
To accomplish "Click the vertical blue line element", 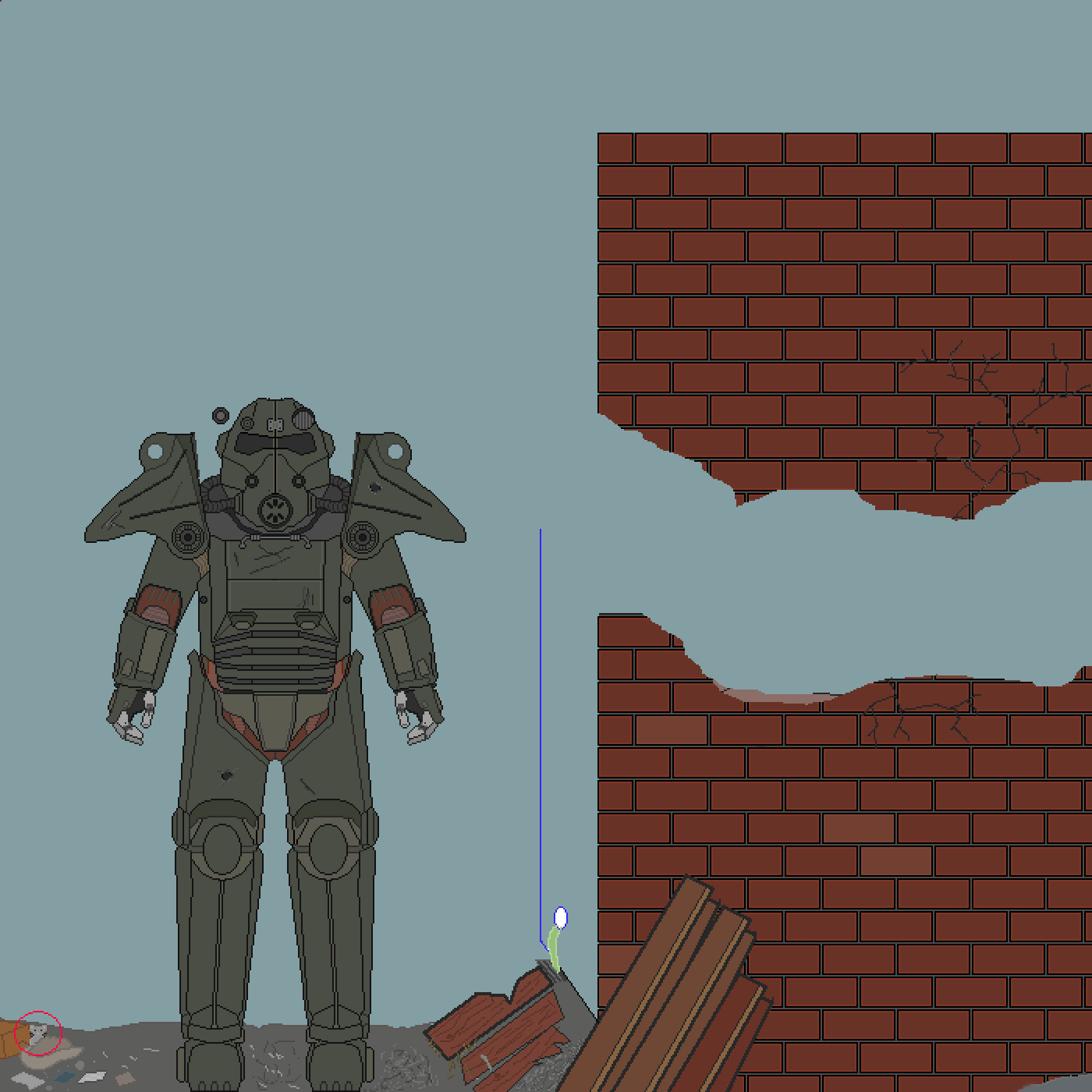I will click(x=542, y=725).
